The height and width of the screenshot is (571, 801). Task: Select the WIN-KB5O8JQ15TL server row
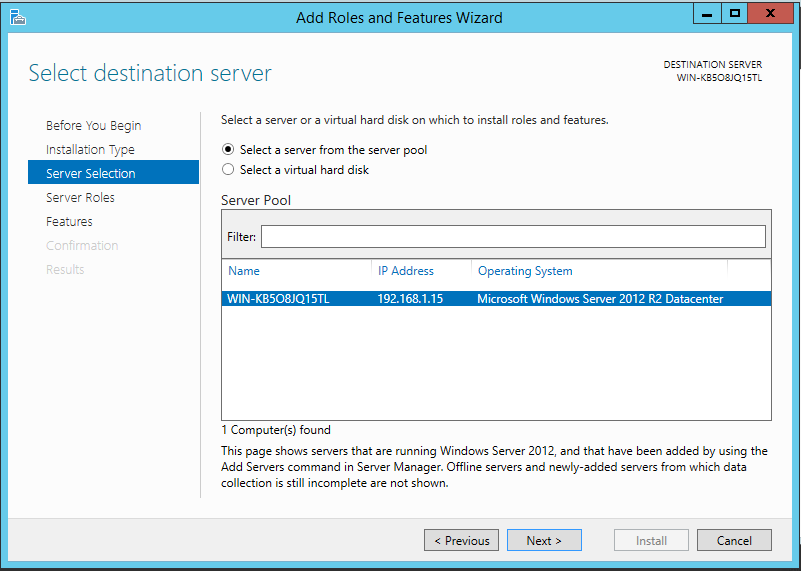point(496,299)
